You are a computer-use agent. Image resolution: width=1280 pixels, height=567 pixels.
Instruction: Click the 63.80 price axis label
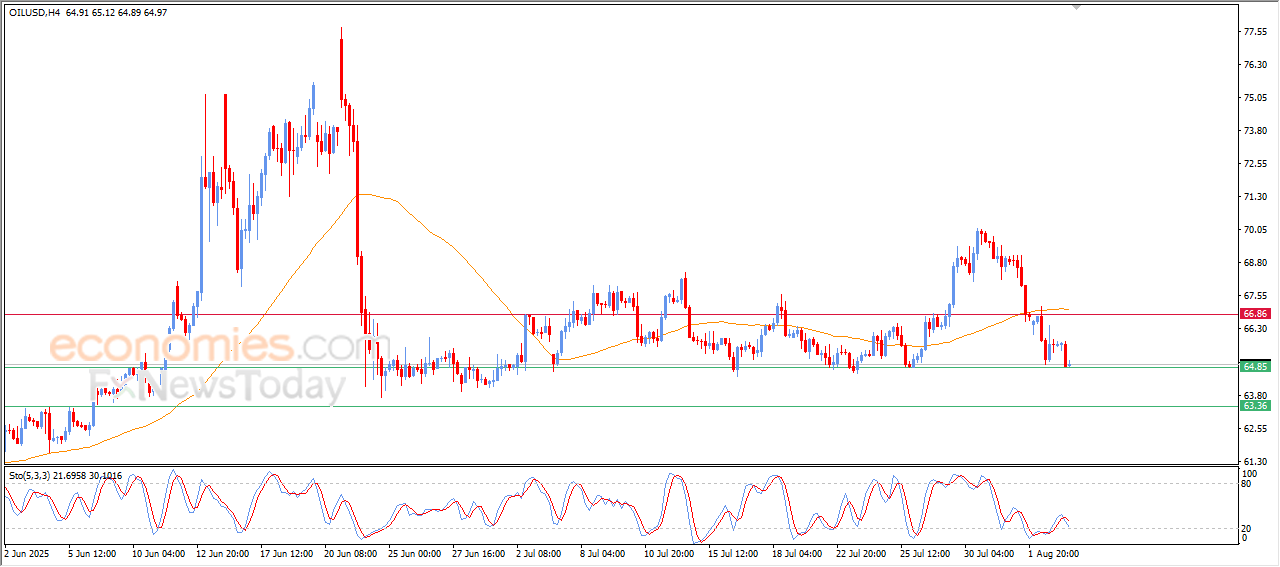pyautogui.click(x=1255, y=395)
